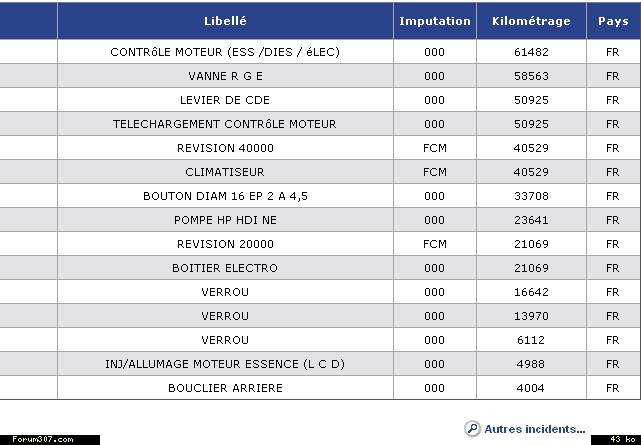641x445 pixels.
Task: Click the Libellé column header
Action: click(225, 21)
